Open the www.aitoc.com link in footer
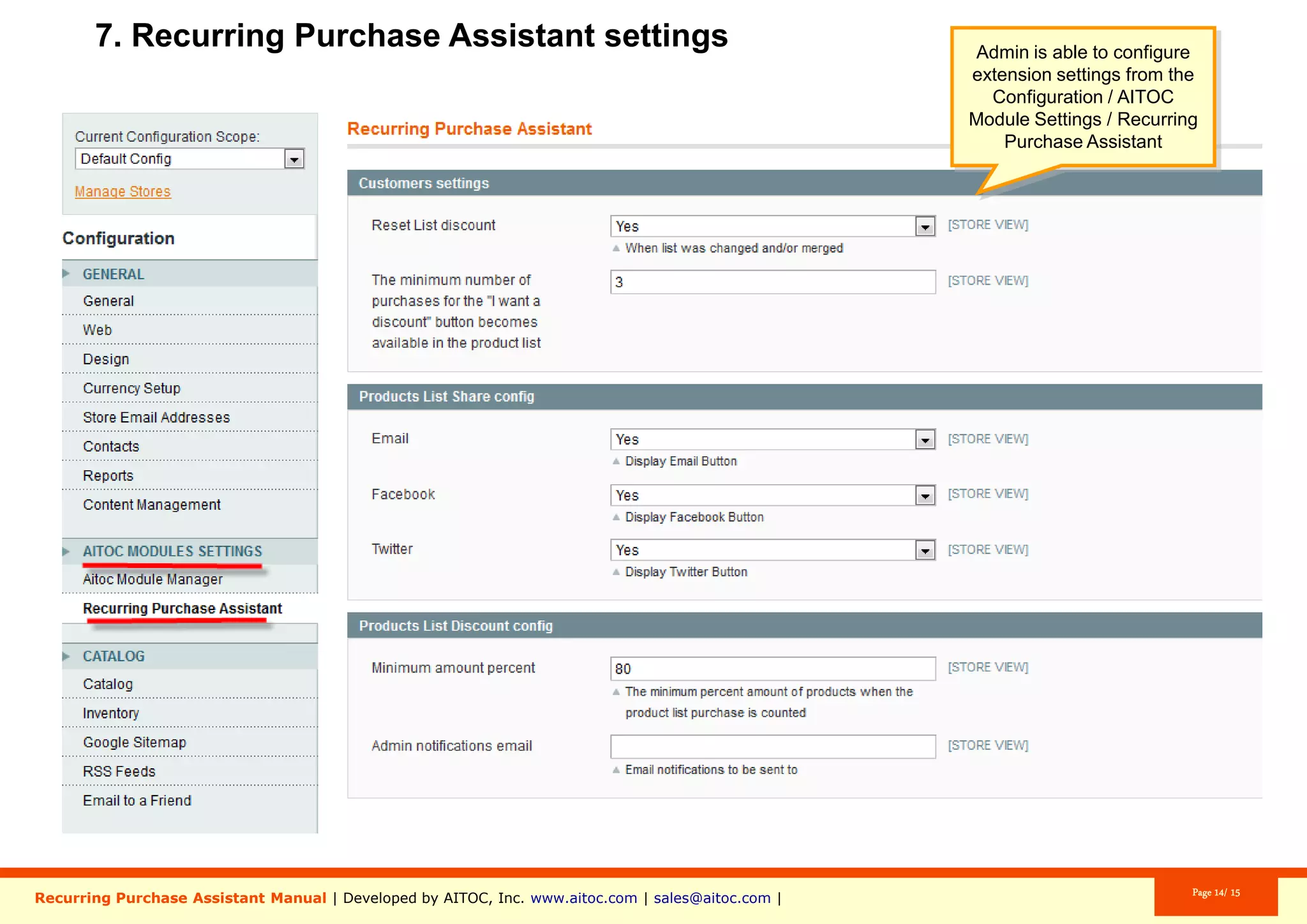The height and width of the screenshot is (924, 1307). coord(584,898)
